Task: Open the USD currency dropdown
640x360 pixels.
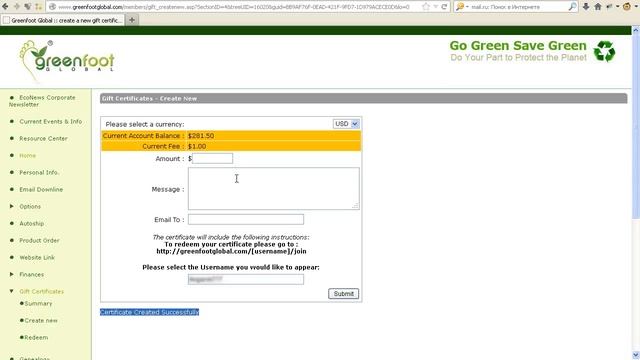Action: (346, 124)
